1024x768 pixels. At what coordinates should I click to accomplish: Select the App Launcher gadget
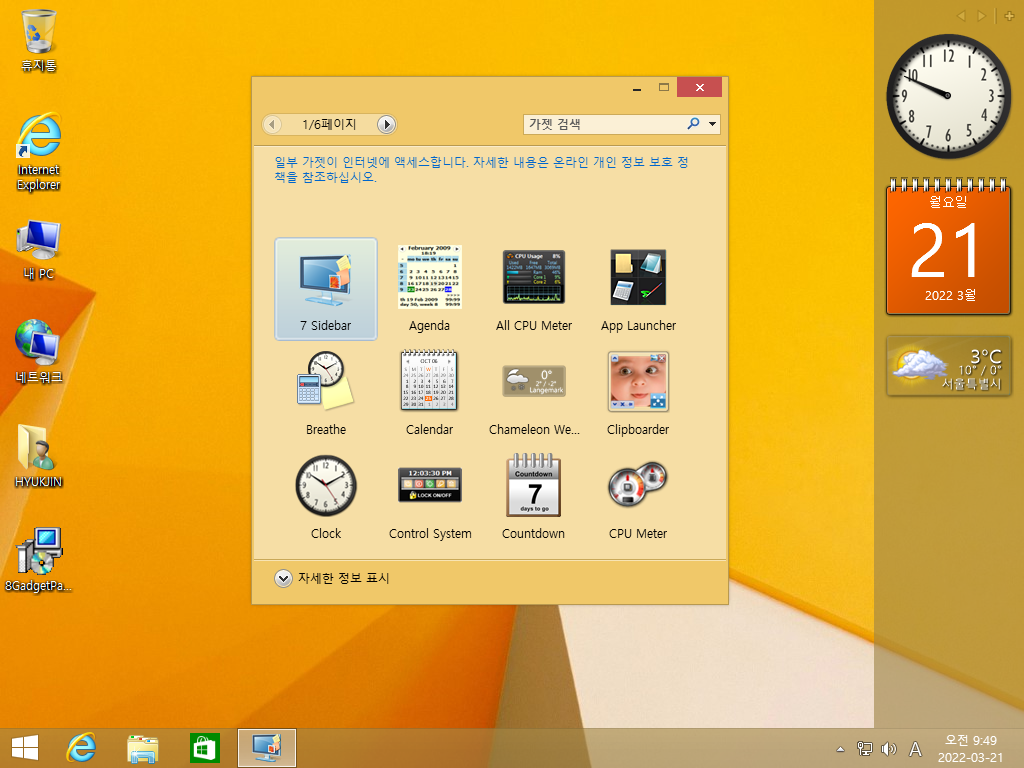click(638, 289)
